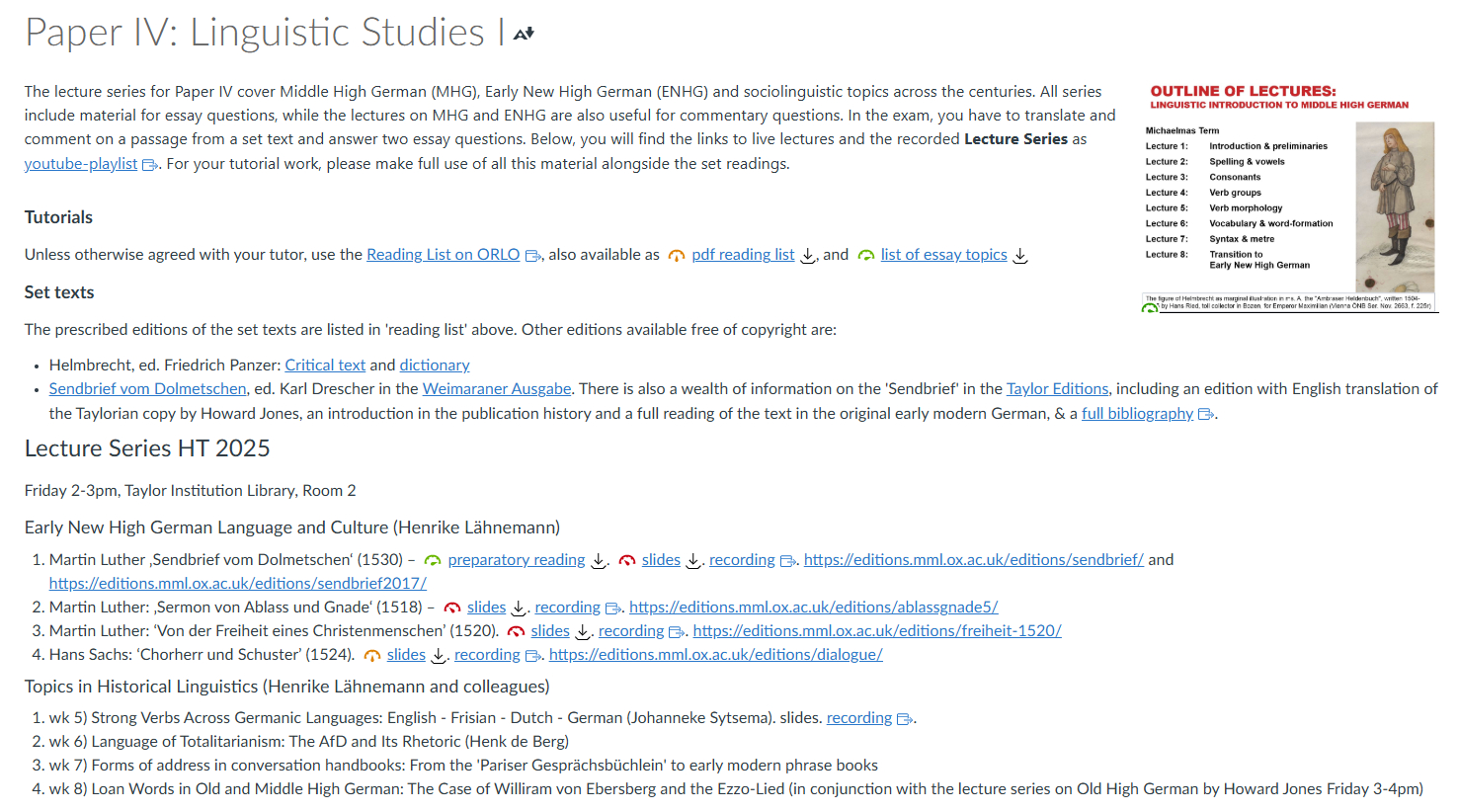Open the Helmbrecht dictionary link
1458x812 pixels.
click(435, 365)
